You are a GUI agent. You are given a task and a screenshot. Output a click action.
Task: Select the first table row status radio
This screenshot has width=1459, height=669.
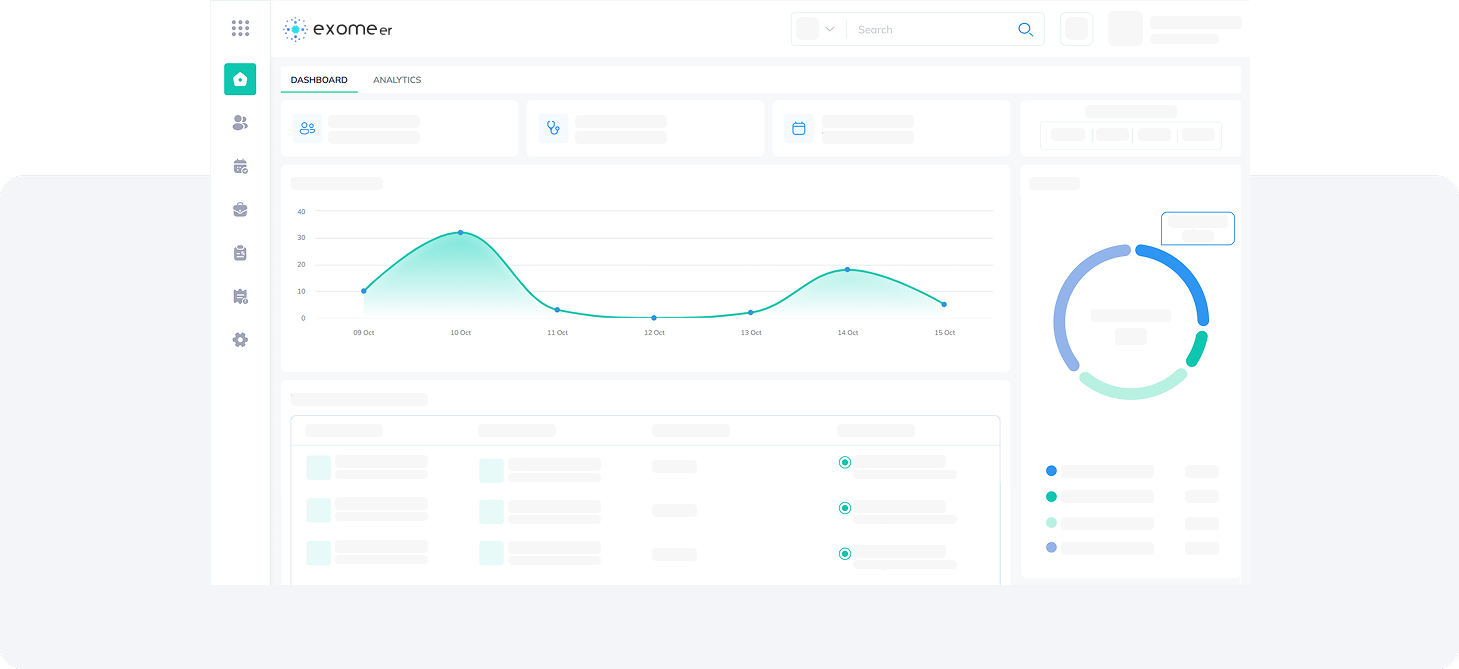(845, 462)
